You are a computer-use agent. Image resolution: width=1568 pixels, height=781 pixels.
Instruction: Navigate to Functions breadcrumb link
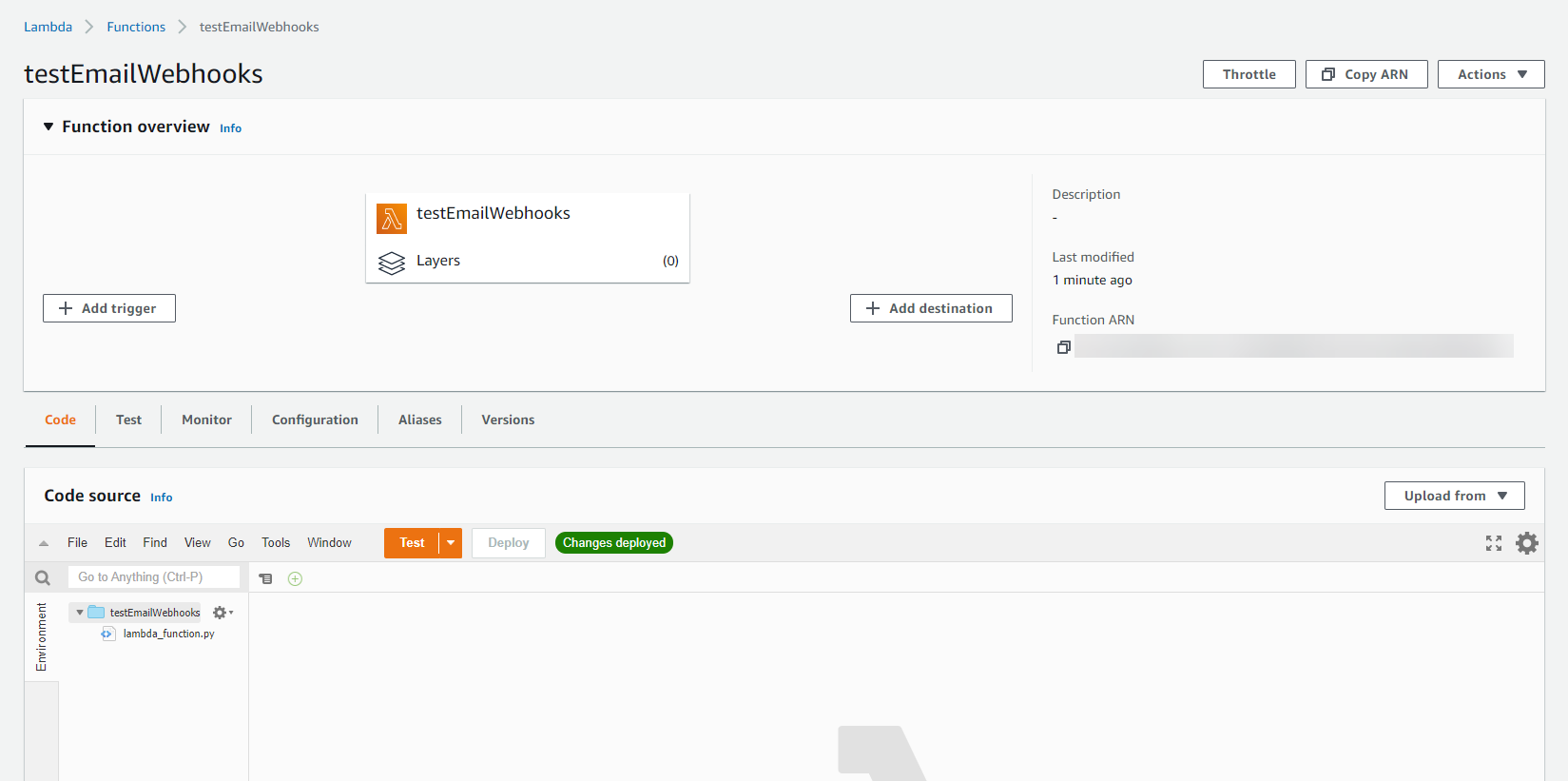coord(136,27)
